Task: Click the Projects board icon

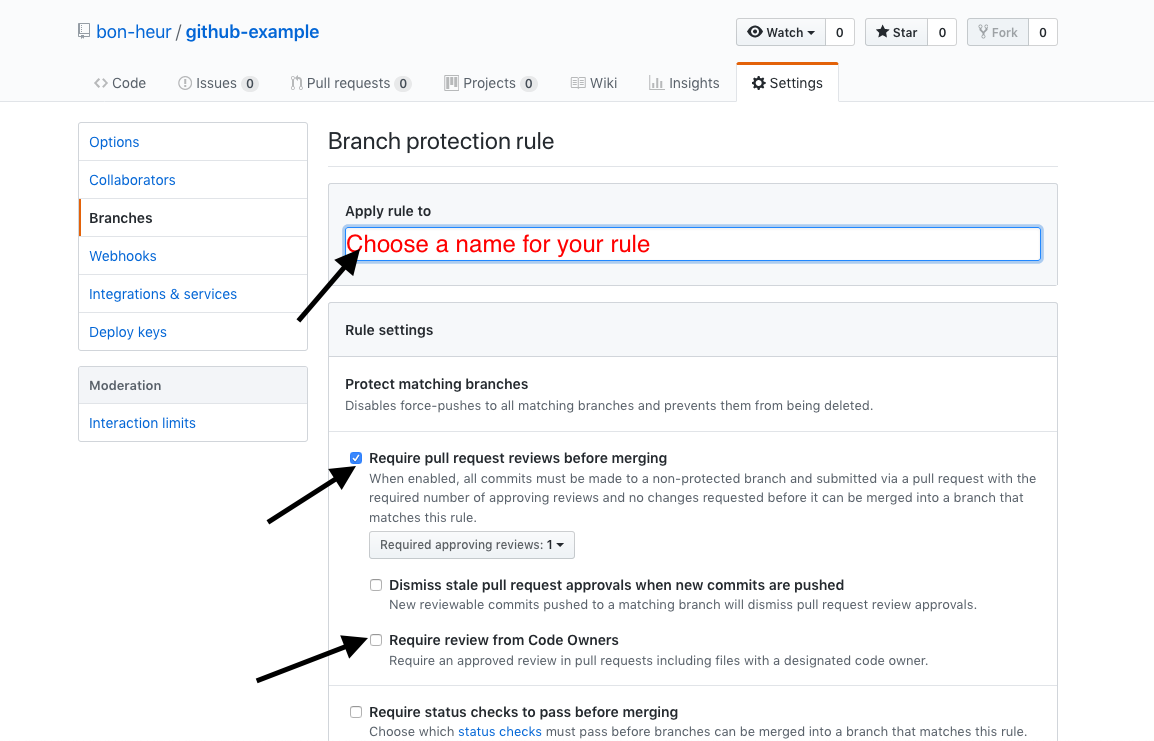Action: tap(451, 83)
